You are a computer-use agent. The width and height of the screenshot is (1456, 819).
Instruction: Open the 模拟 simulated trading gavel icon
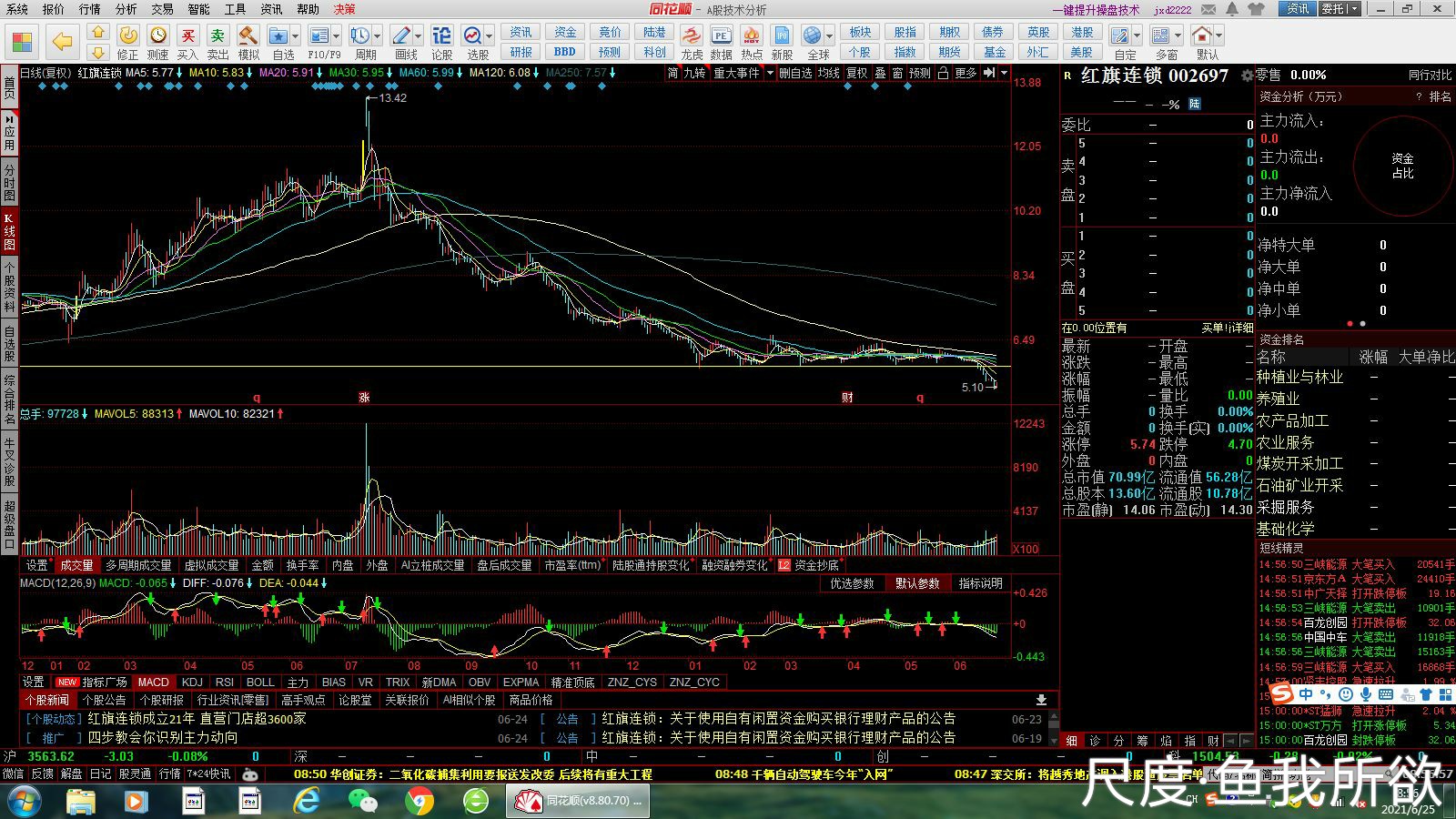click(248, 42)
